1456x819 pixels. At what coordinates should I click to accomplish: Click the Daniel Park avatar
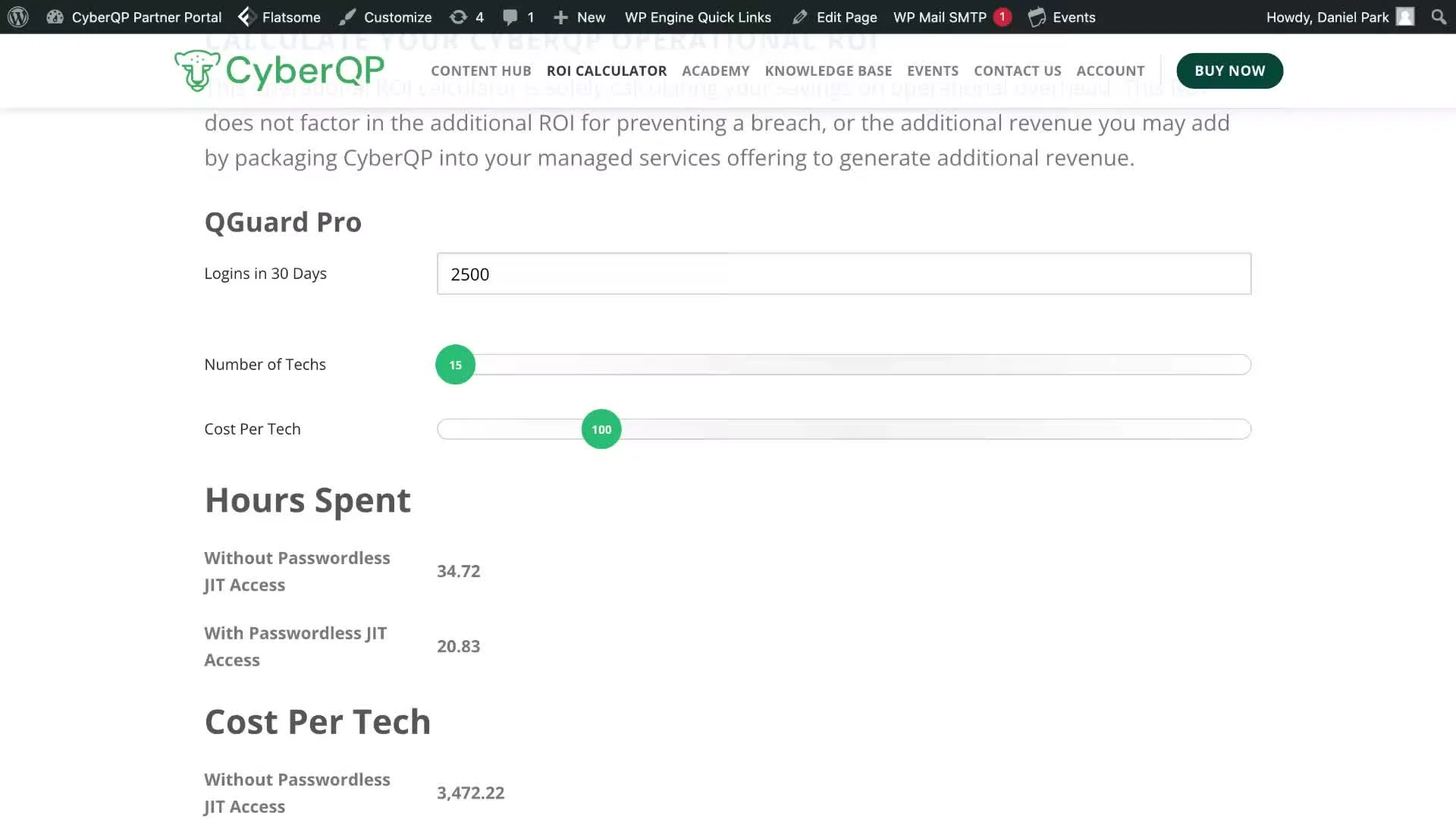(1405, 17)
